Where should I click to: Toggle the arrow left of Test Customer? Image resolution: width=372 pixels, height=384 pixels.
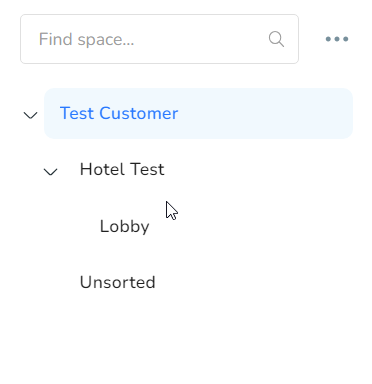[30, 115]
